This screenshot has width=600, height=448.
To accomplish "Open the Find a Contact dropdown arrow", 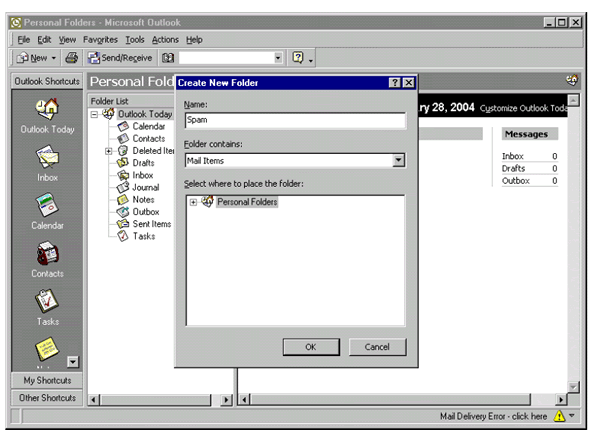I will click(x=278, y=58).
